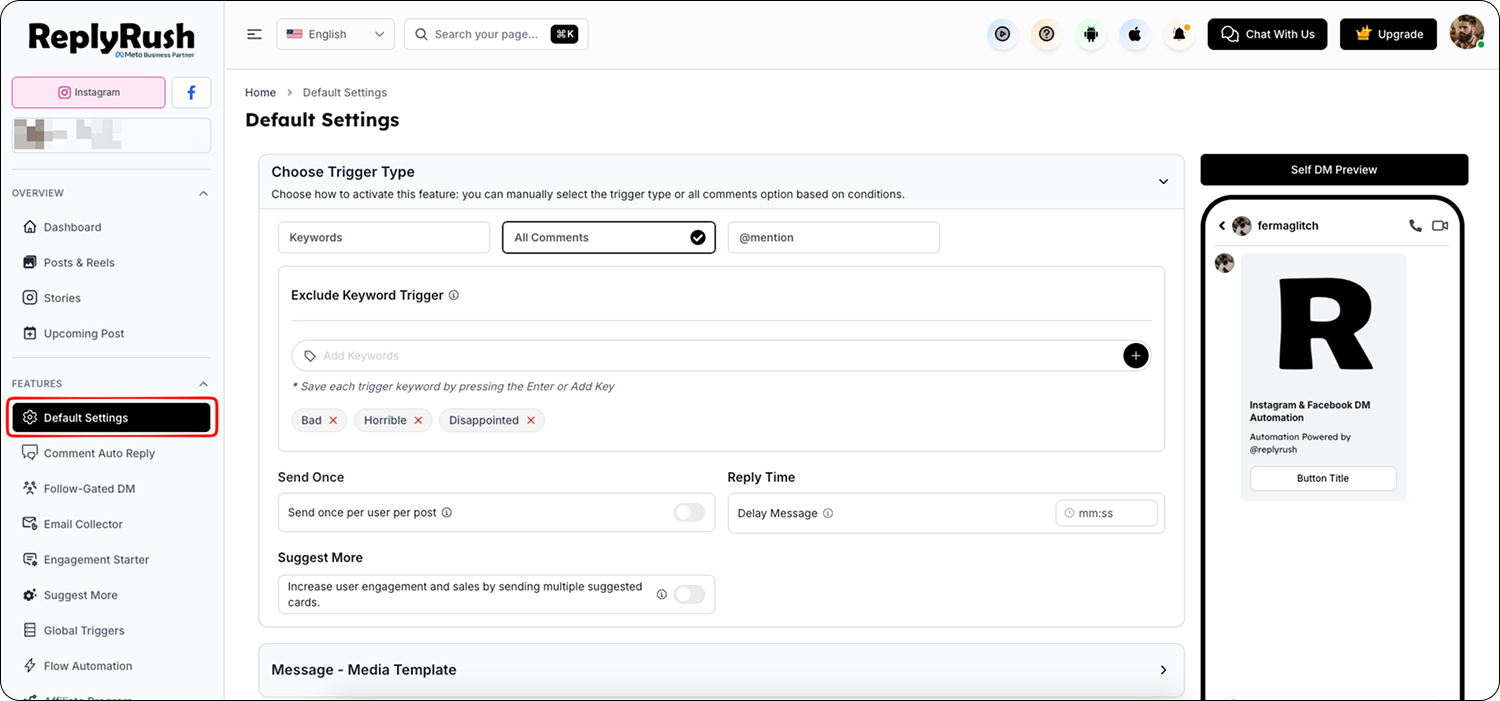This screenshot has height=701, width=1500.
Task: Click info icon beside Delay Message
Action: point(828,513)
